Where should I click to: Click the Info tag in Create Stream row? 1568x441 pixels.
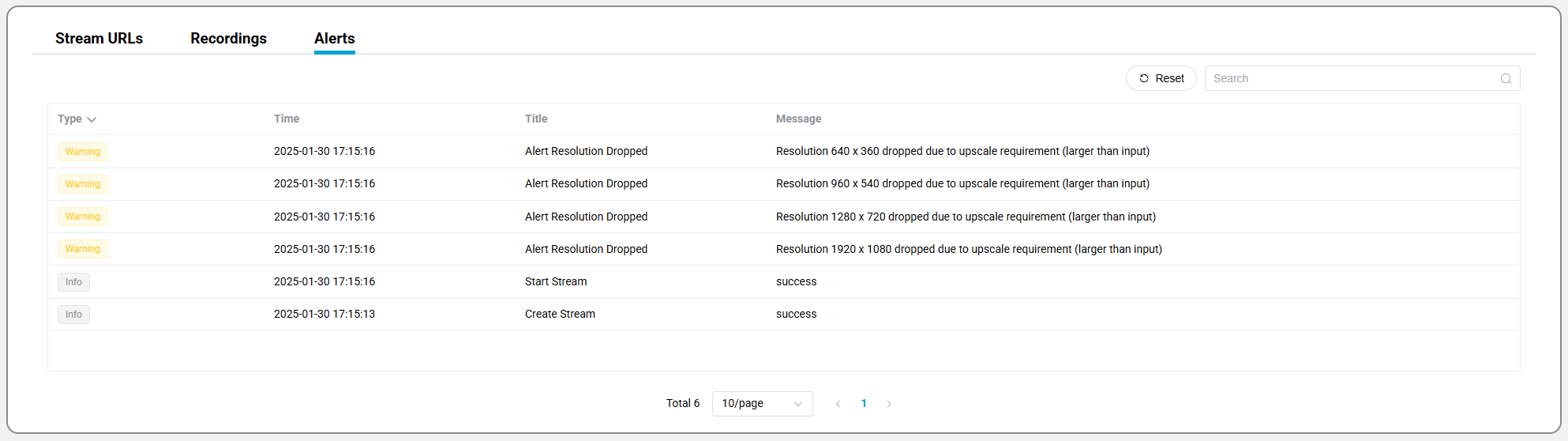pos(73,314)
